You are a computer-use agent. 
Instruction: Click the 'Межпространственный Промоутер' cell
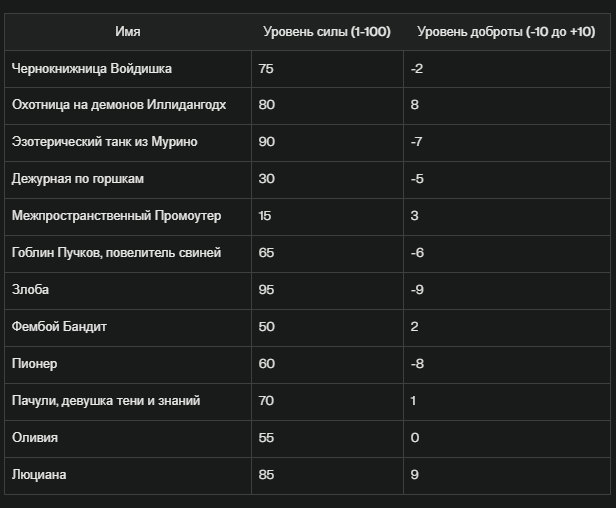[x=128, y=216]
